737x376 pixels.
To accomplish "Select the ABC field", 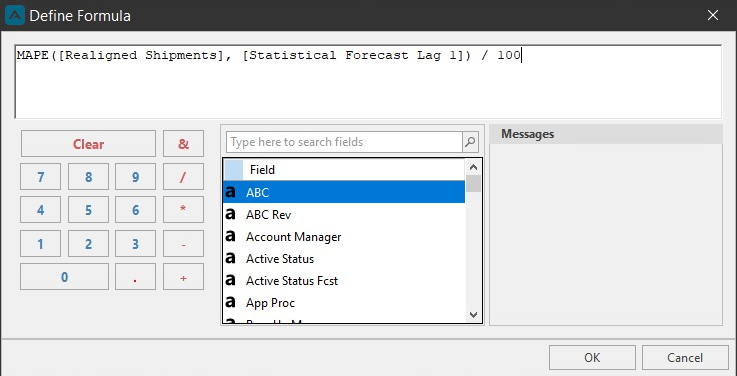I will click(x=344, y=192).
